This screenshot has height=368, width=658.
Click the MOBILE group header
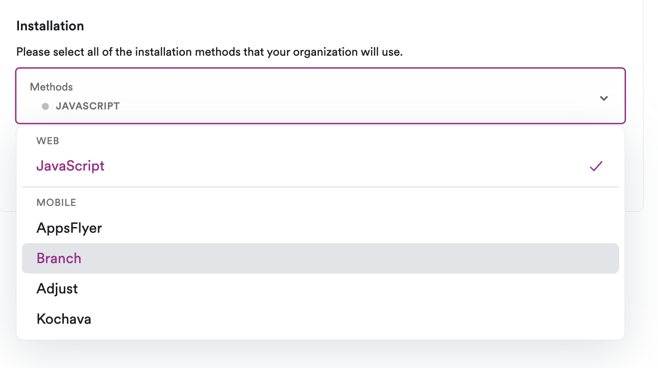pos(56,203)
